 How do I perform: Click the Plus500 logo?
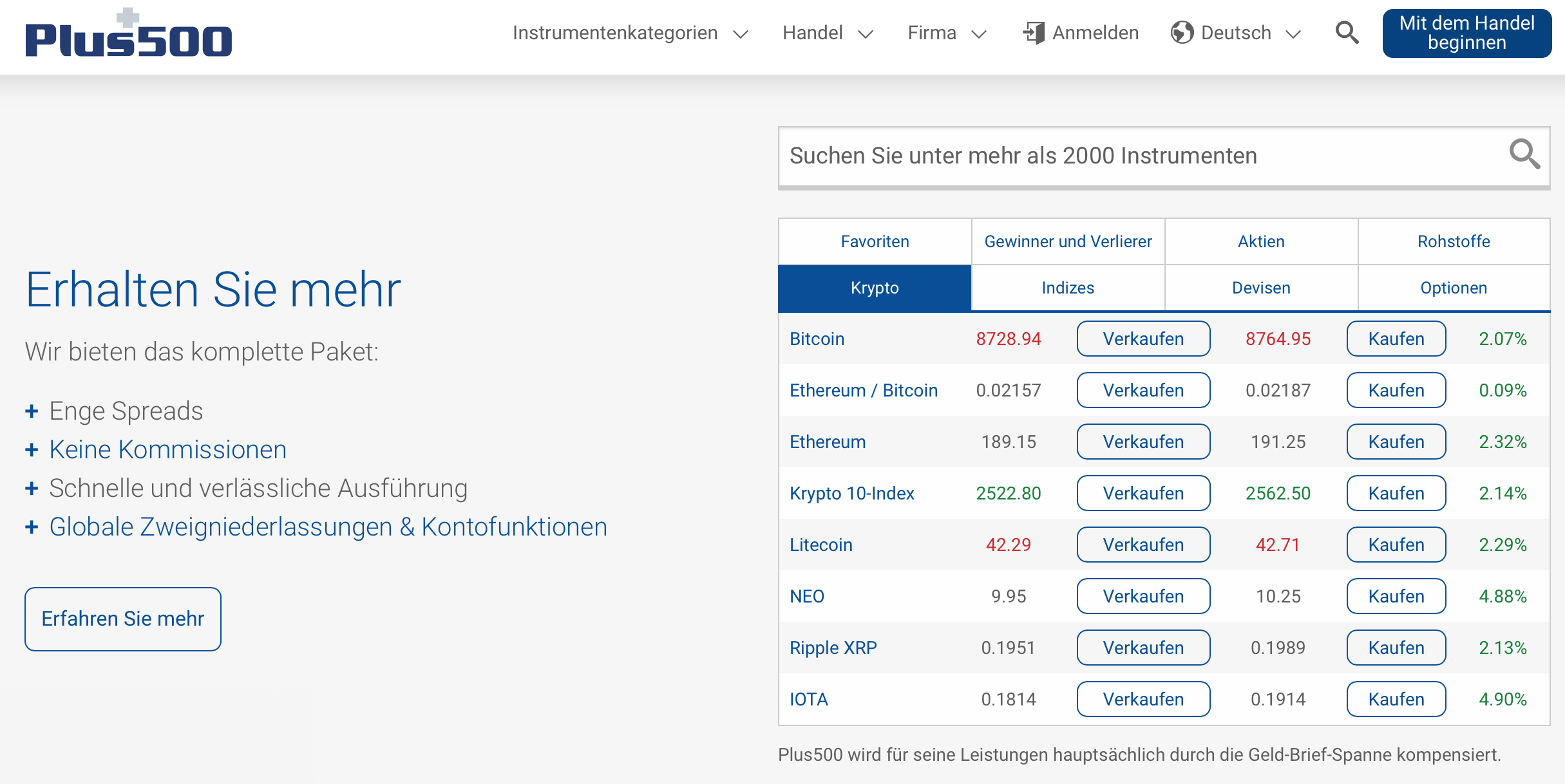(x=128, y=33)
